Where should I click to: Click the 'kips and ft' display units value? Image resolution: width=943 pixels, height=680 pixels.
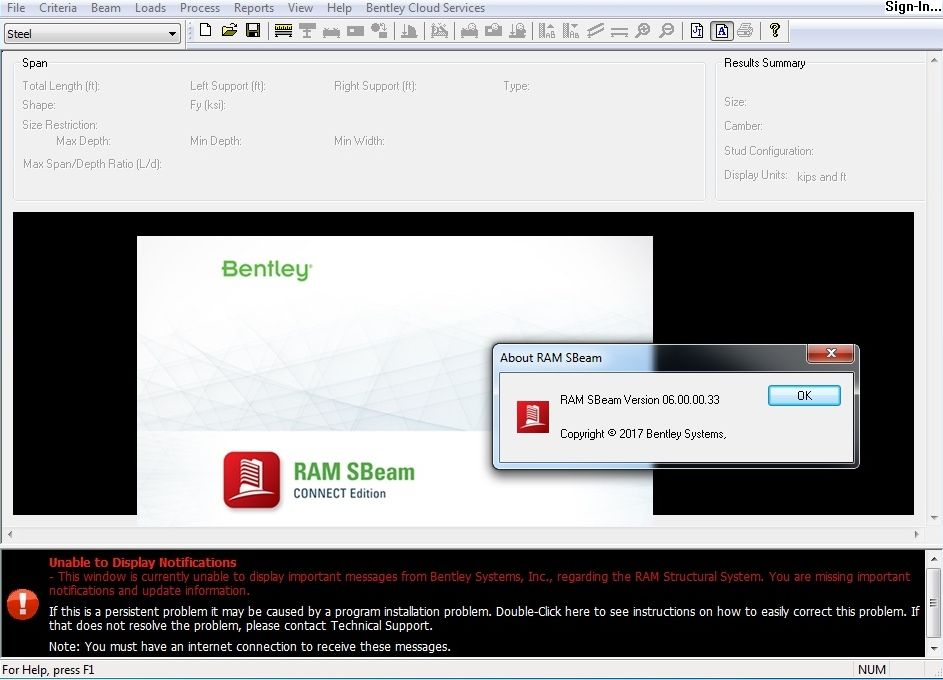pos(822,177)
